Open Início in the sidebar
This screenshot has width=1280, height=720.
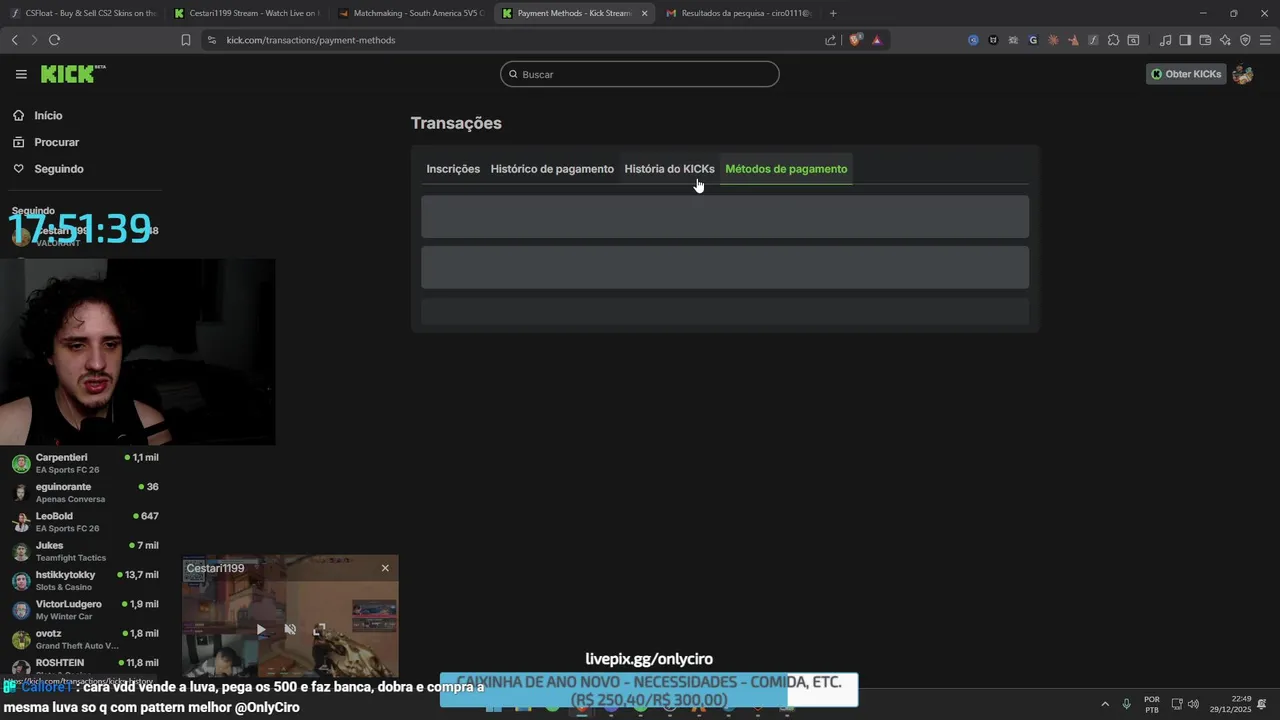tap(48, 115)
